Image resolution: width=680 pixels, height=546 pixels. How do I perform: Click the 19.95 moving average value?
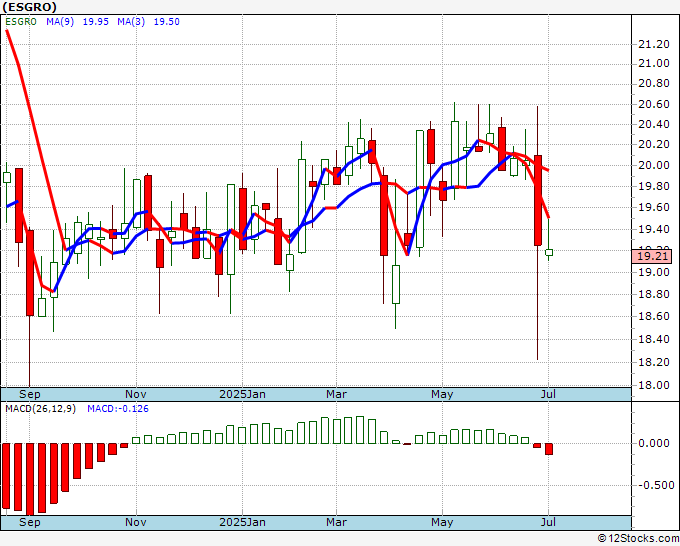[95, 22]
